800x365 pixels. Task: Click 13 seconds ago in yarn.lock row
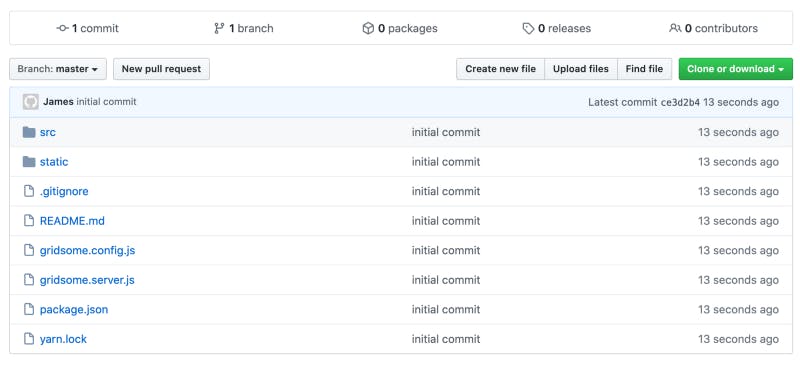738,339
